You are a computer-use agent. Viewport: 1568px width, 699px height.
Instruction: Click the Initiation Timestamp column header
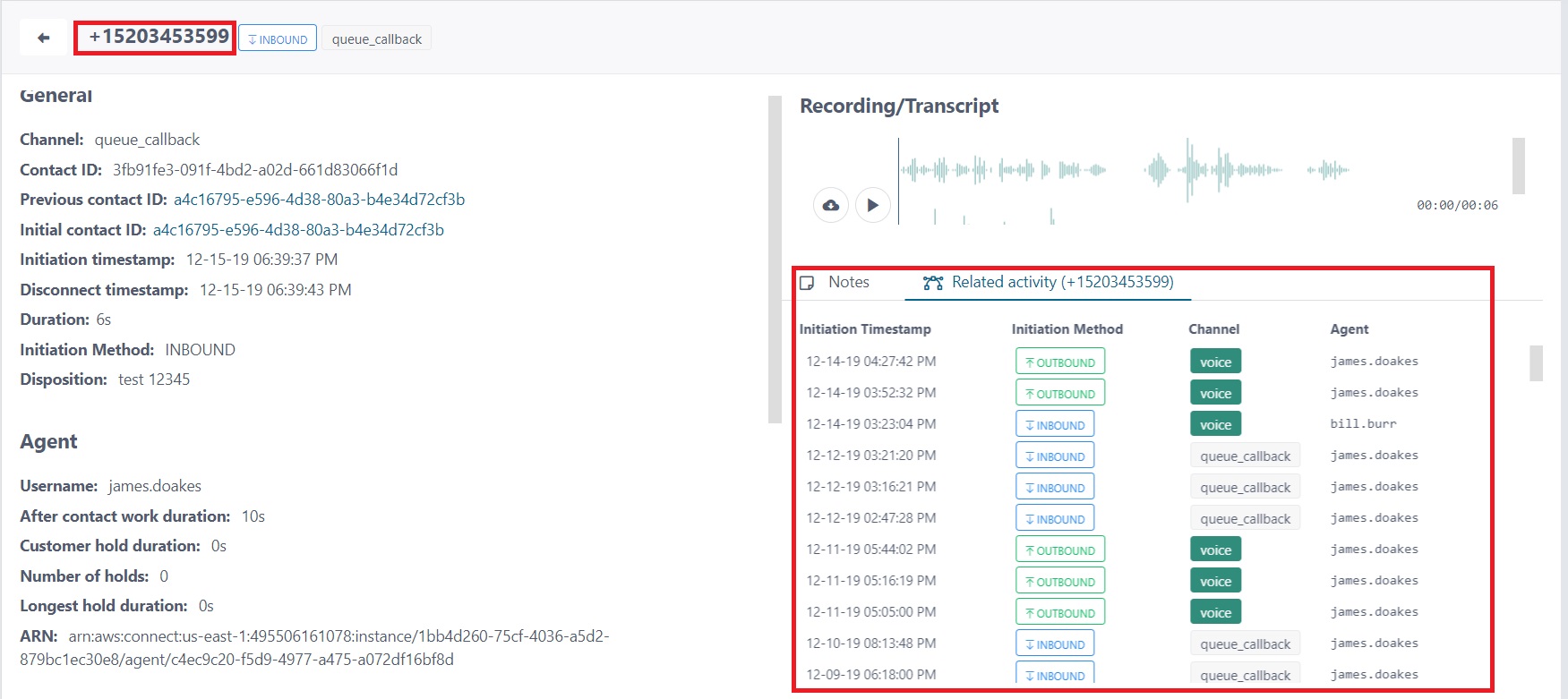[865, 329]
